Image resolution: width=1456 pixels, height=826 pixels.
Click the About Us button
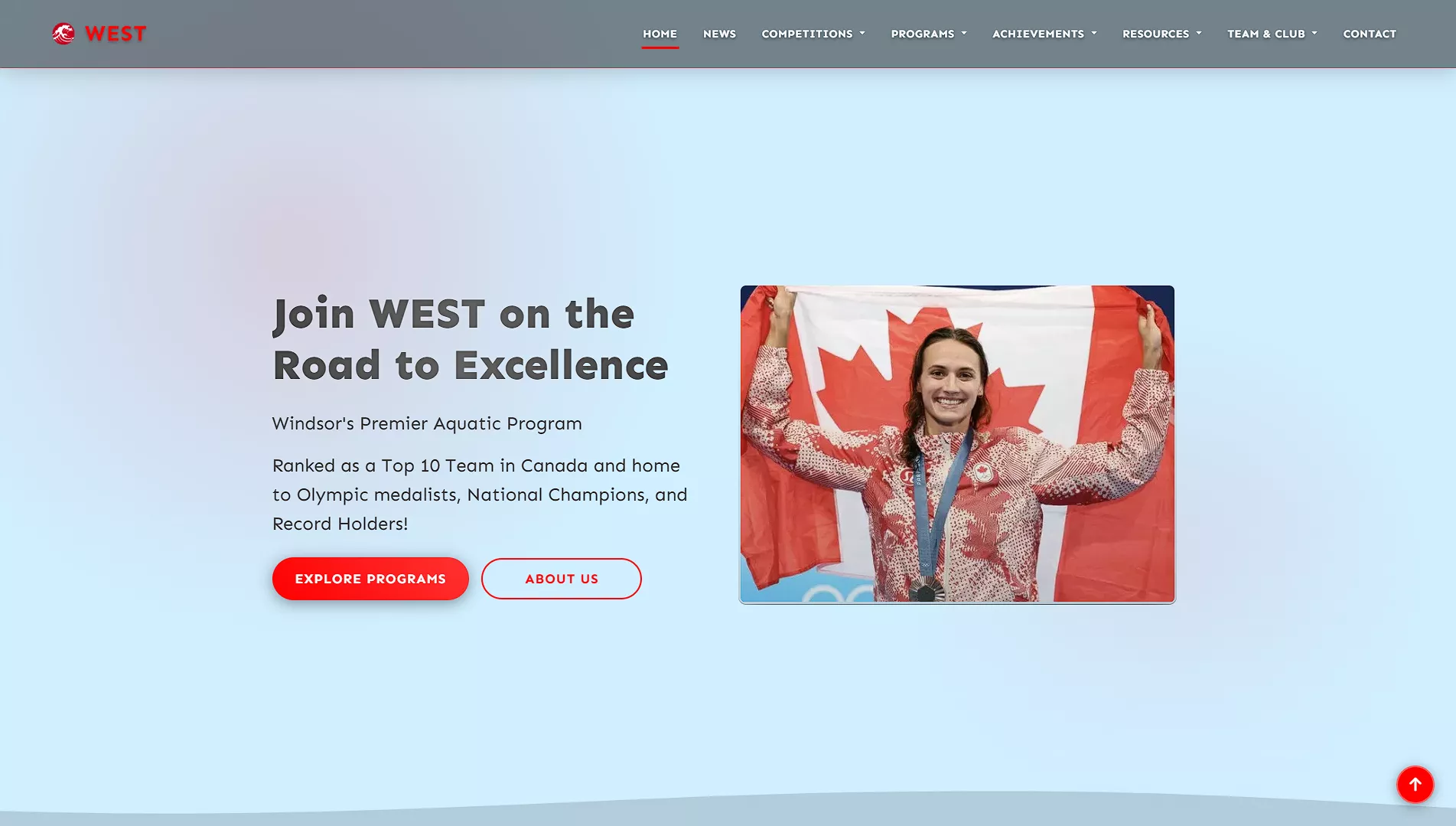tap(561, 579)
